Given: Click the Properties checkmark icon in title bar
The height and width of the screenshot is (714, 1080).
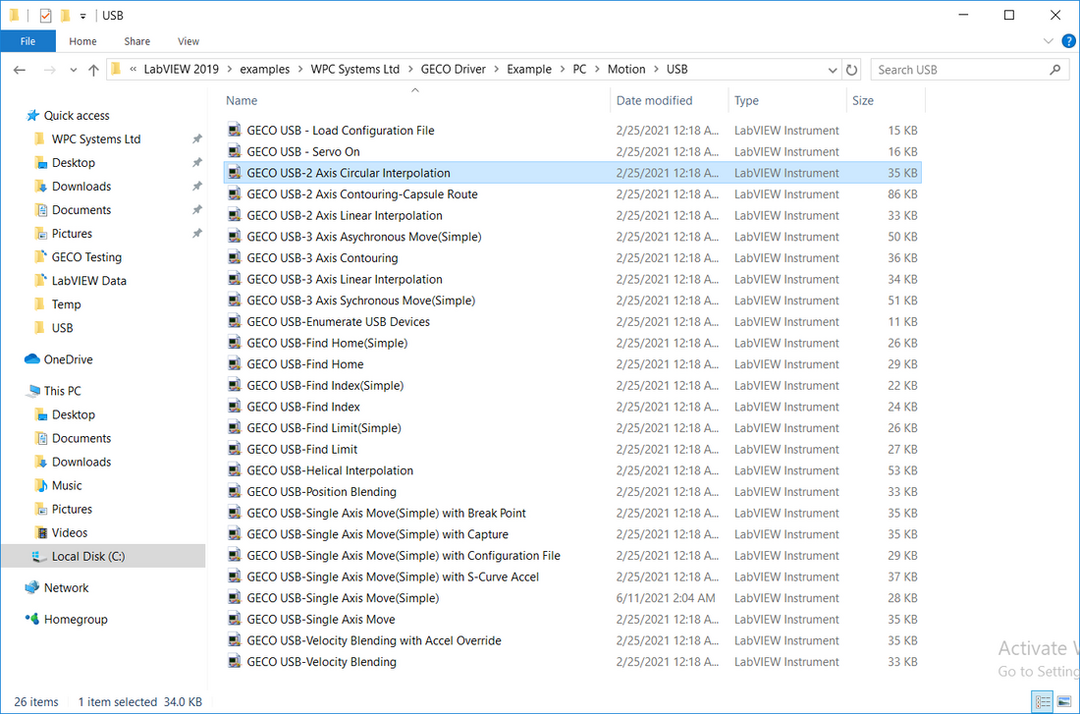Looking at the screenshot, I should point(45,16).
